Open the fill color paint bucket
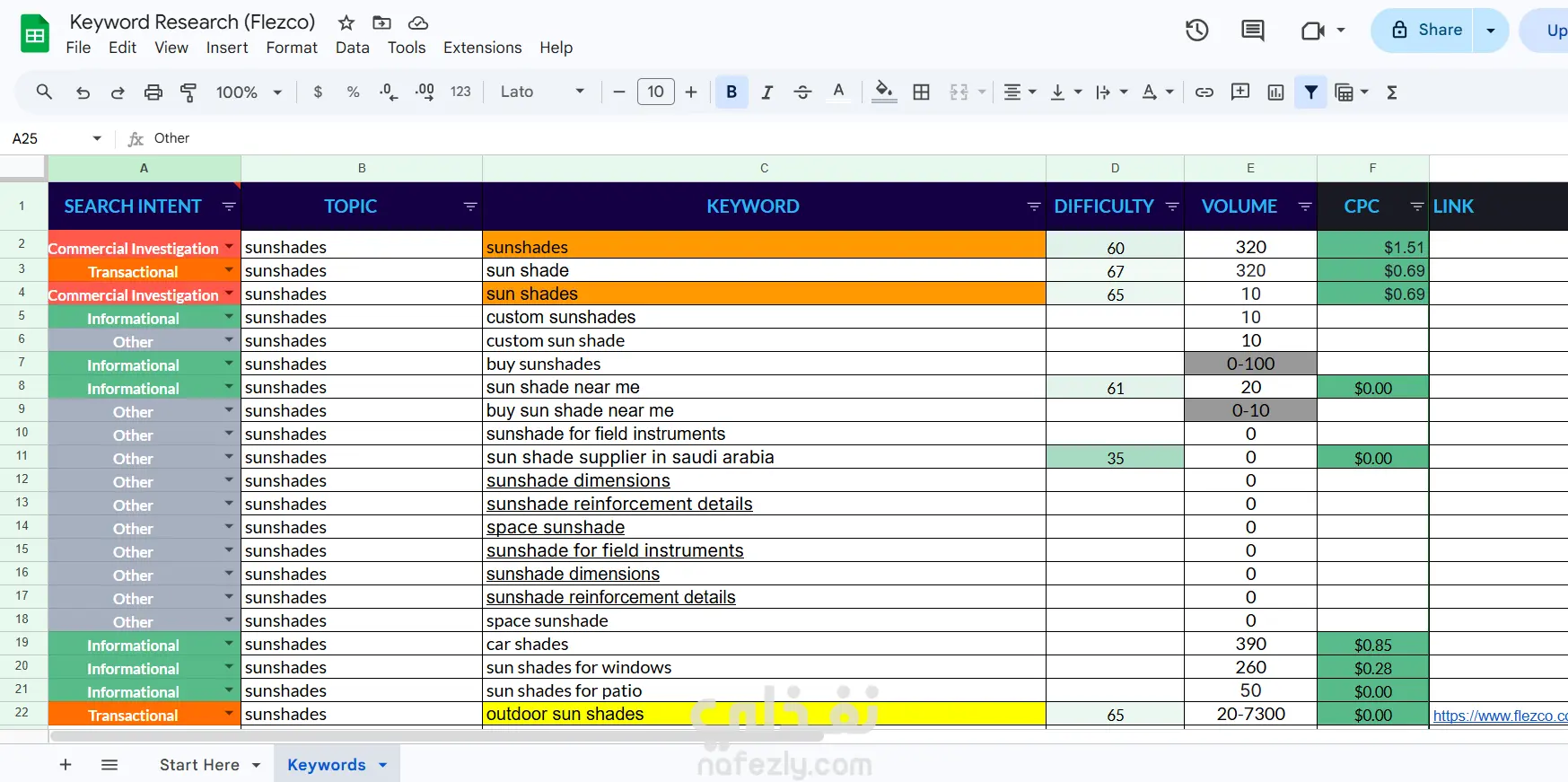The width and height of the screenshot is (1568, 782). click(884, 92)
